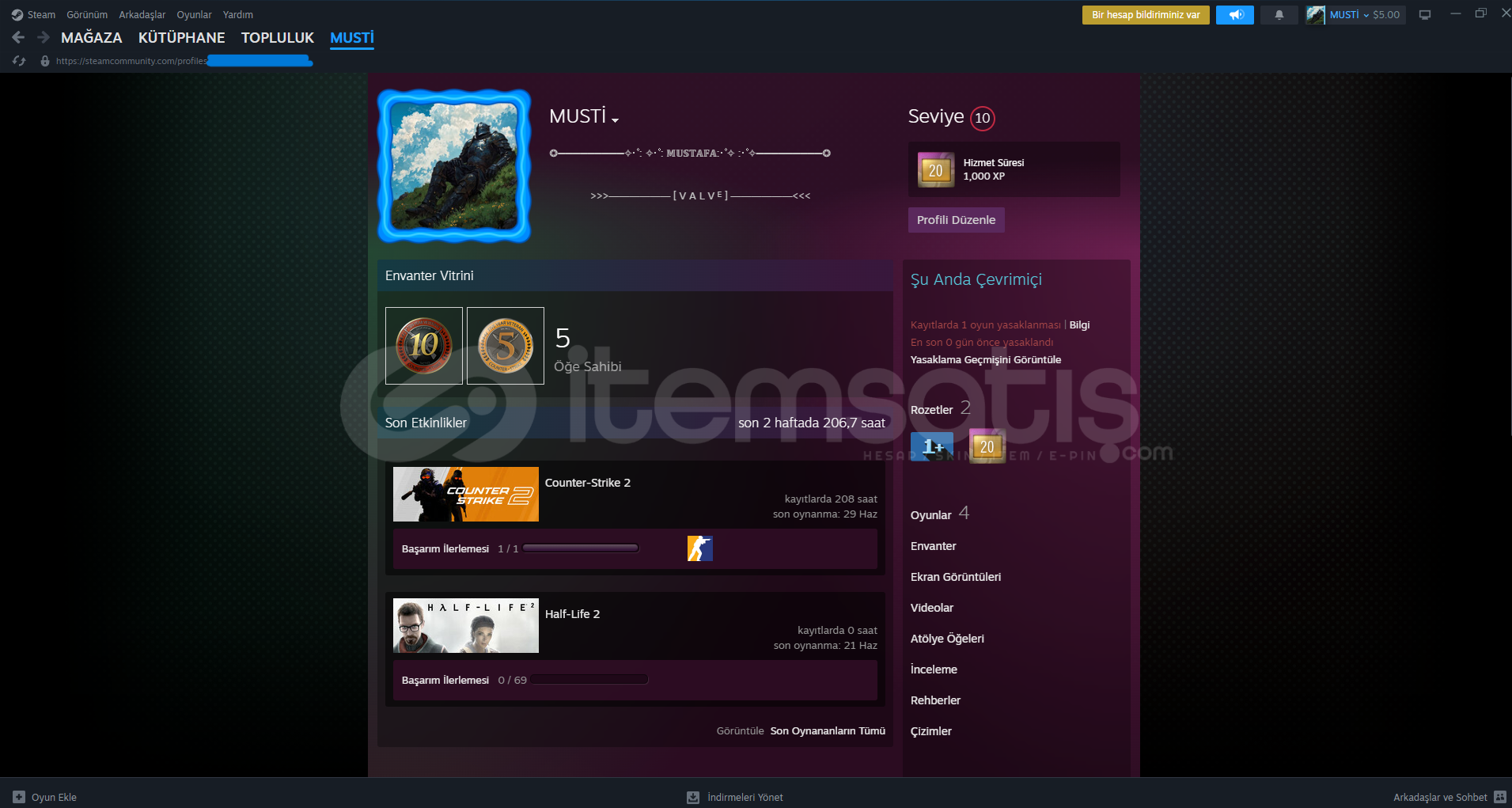Open Counter-Strike 2 game banner

(466, 495)
